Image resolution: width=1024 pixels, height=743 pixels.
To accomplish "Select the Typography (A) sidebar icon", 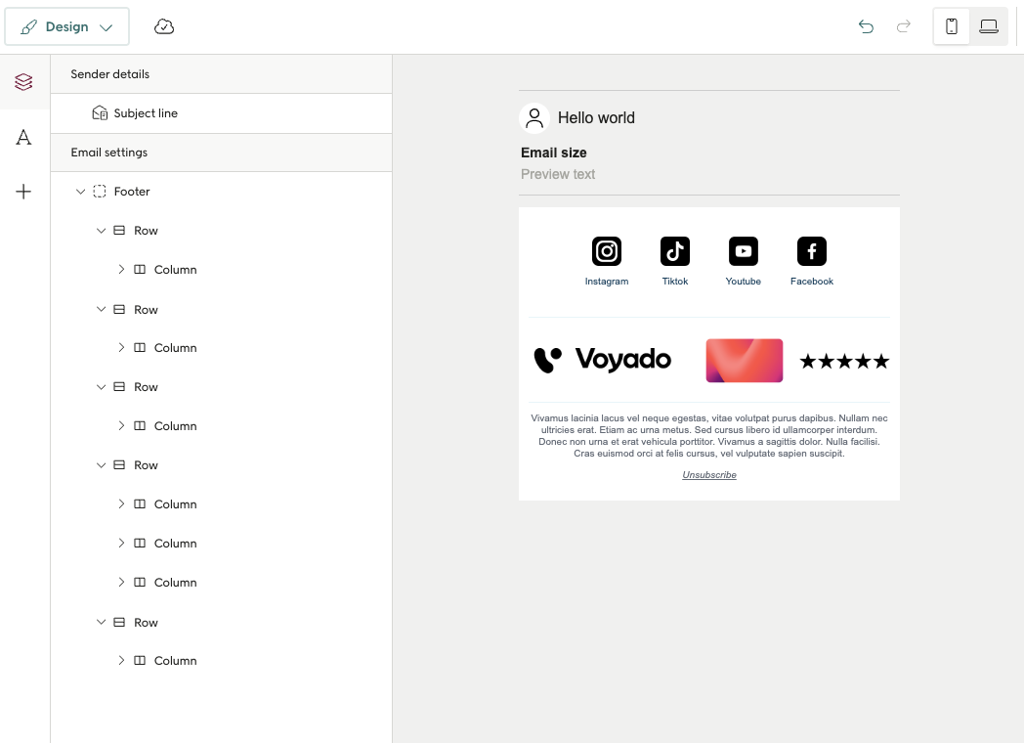I will [x=23, y=138].
